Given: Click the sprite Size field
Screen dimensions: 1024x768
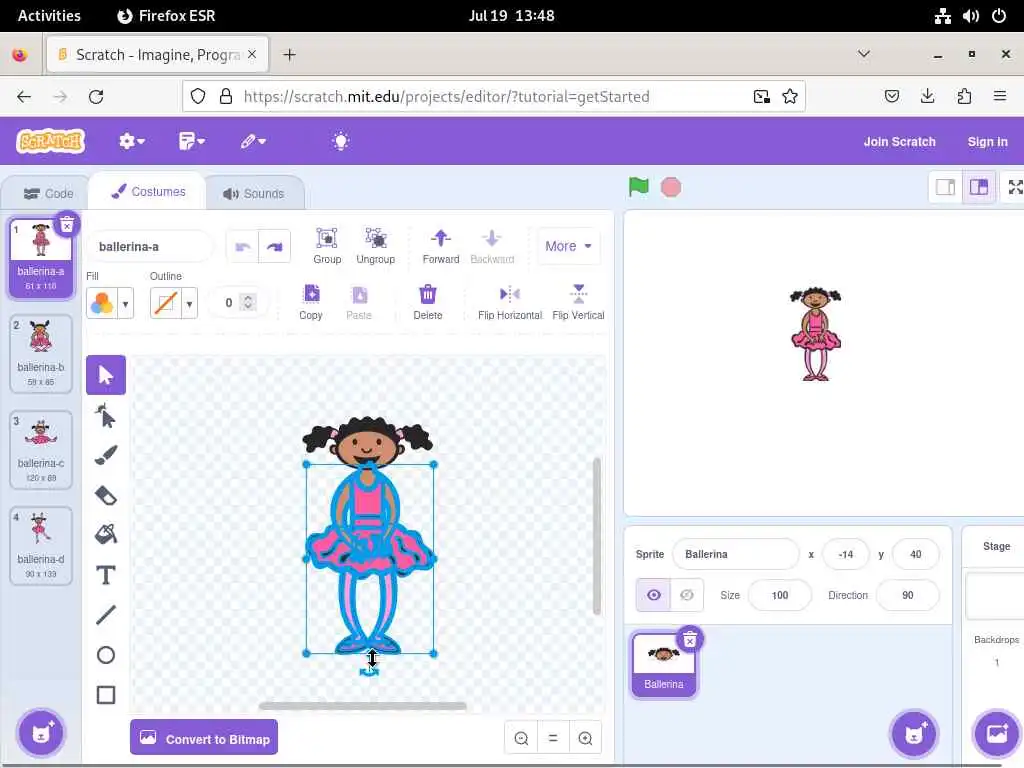Looking at the screenshot, I should click(x=780, y=595).
